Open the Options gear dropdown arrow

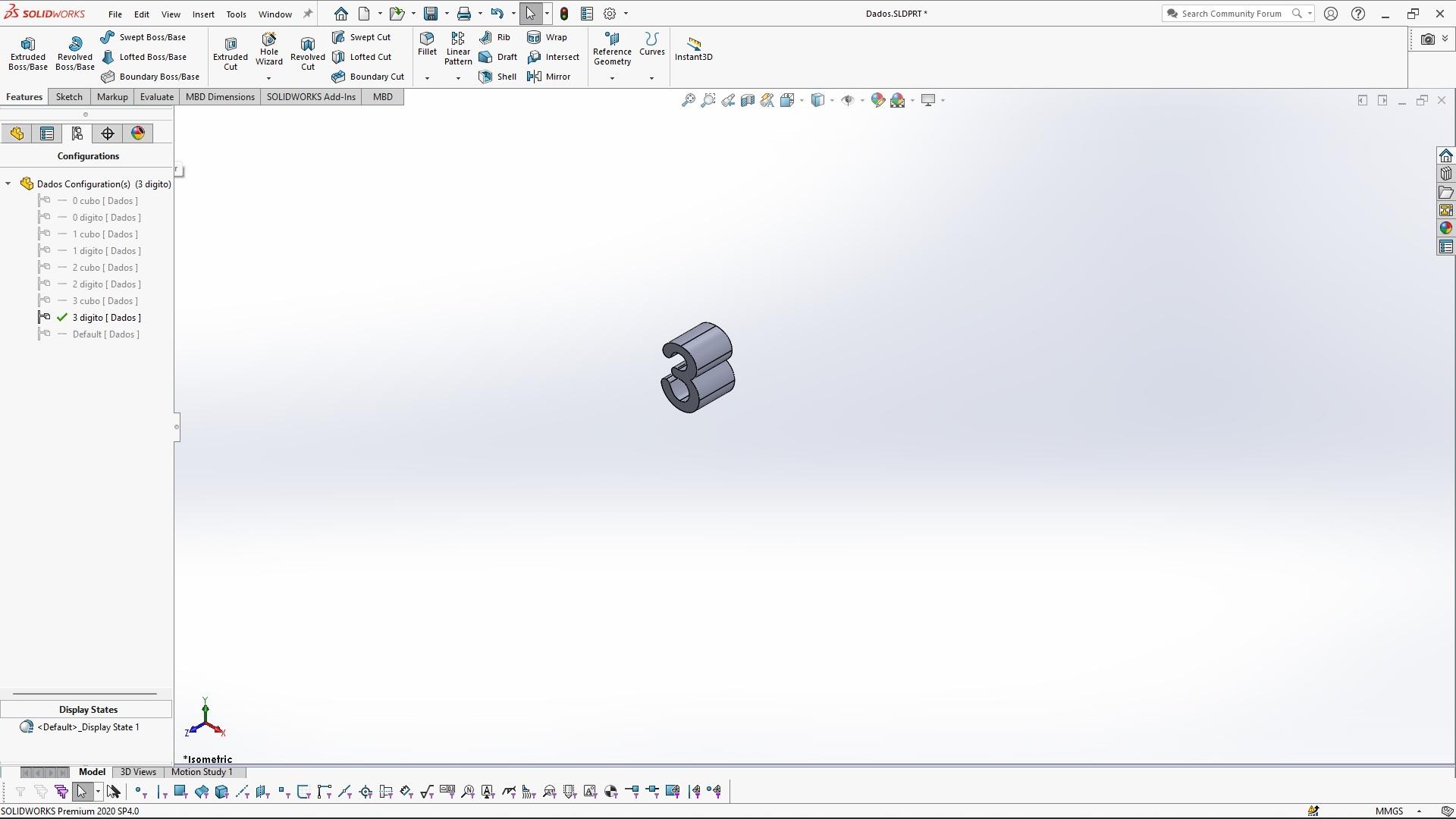click(x=626, y=14)
